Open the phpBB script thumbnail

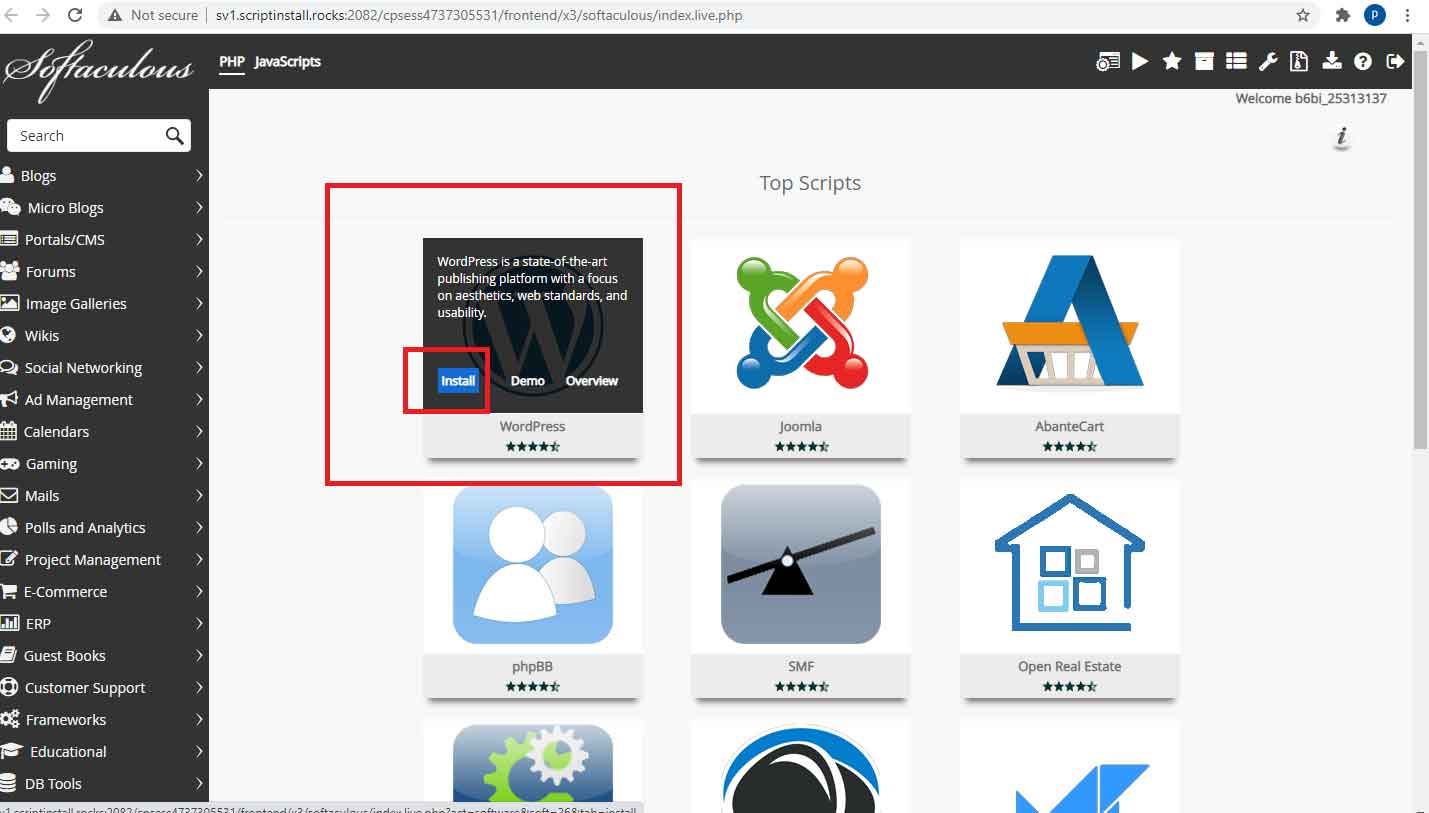point(533,565)
